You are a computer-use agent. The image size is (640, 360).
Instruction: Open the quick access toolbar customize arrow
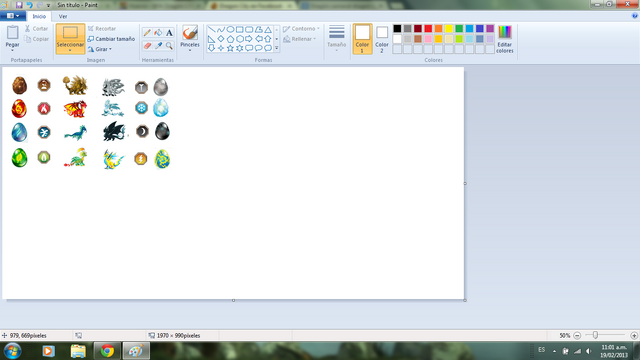(x=48, y=5)
